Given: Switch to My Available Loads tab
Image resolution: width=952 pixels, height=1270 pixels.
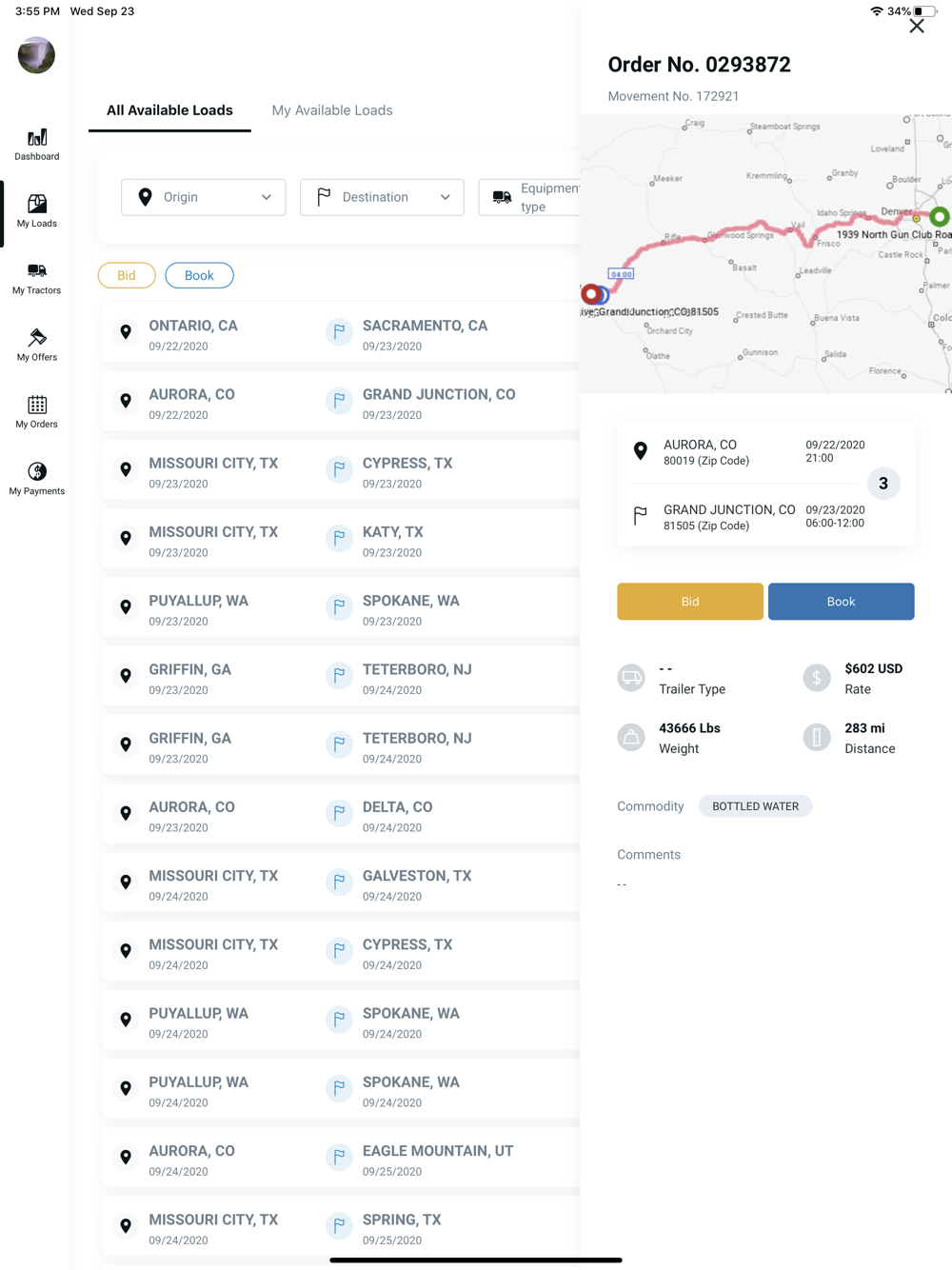Looking at the screenshot, I should (332, 110).
